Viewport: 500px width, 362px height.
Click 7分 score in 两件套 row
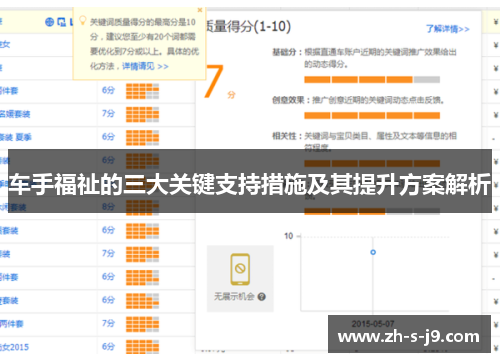coord(108,323)
